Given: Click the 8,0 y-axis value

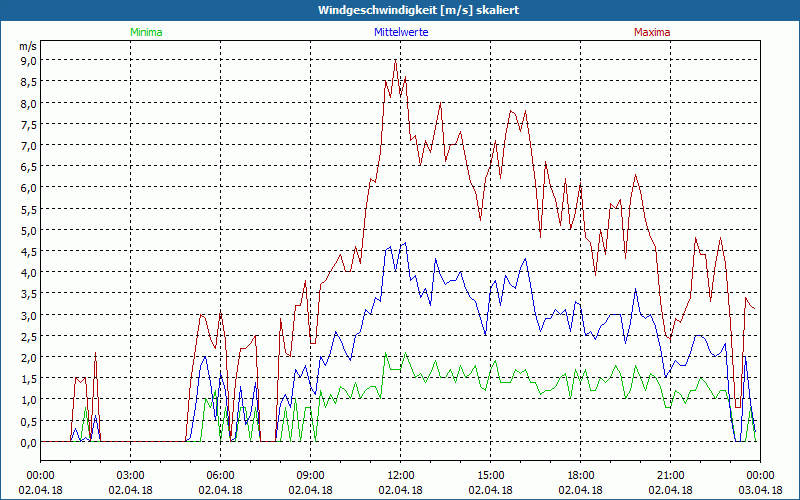Looking at the screenshot, I should click(28, 103).
